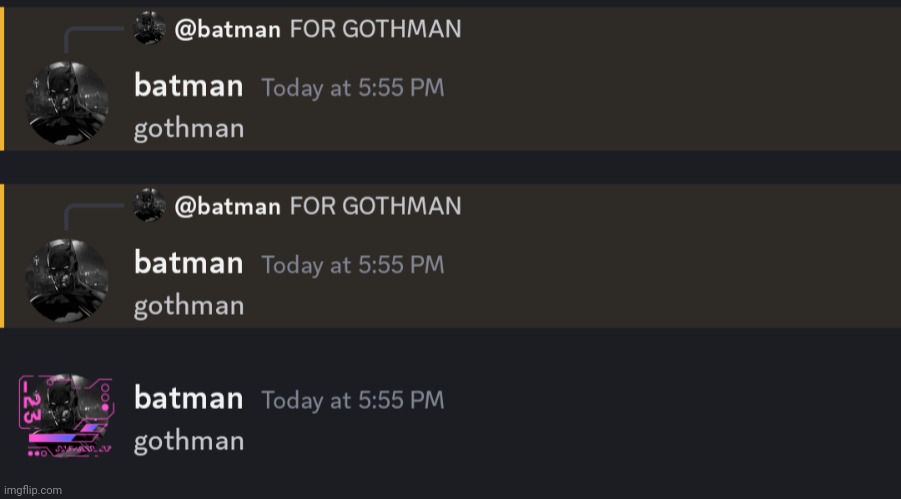Click the small reply avatar above the middle message

pyautogui.click(x=149, y=205)
